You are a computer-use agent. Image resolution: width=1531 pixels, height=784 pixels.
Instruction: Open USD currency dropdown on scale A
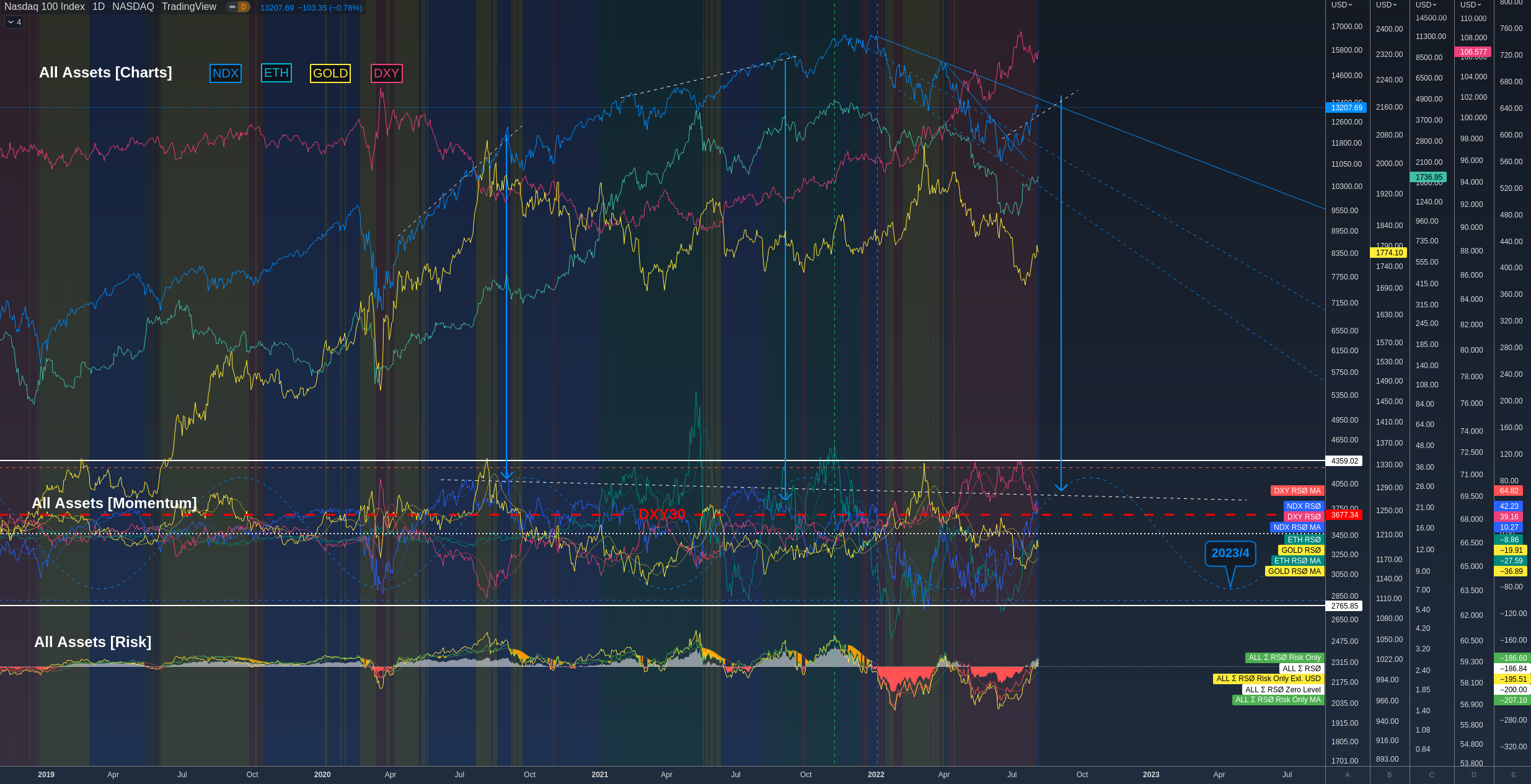pos(1342,5)
